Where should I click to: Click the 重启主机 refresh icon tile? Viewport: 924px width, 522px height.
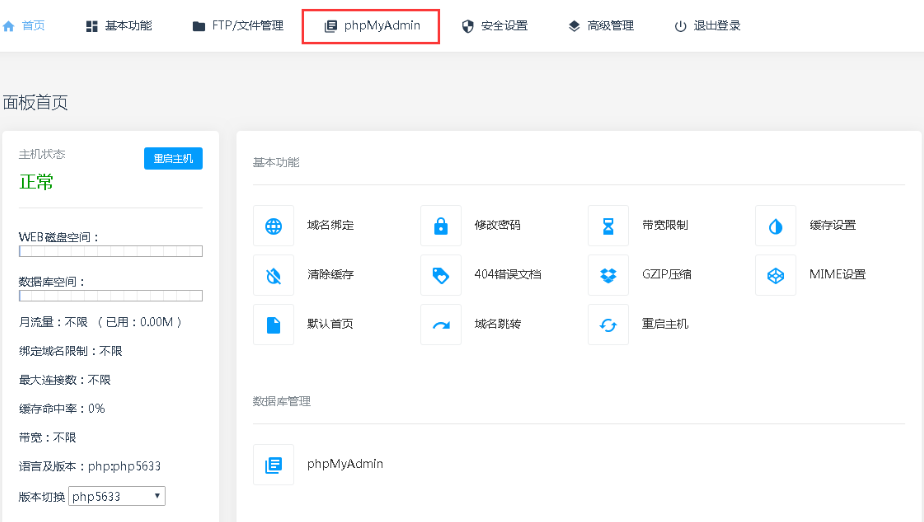[x=608, y=325]
